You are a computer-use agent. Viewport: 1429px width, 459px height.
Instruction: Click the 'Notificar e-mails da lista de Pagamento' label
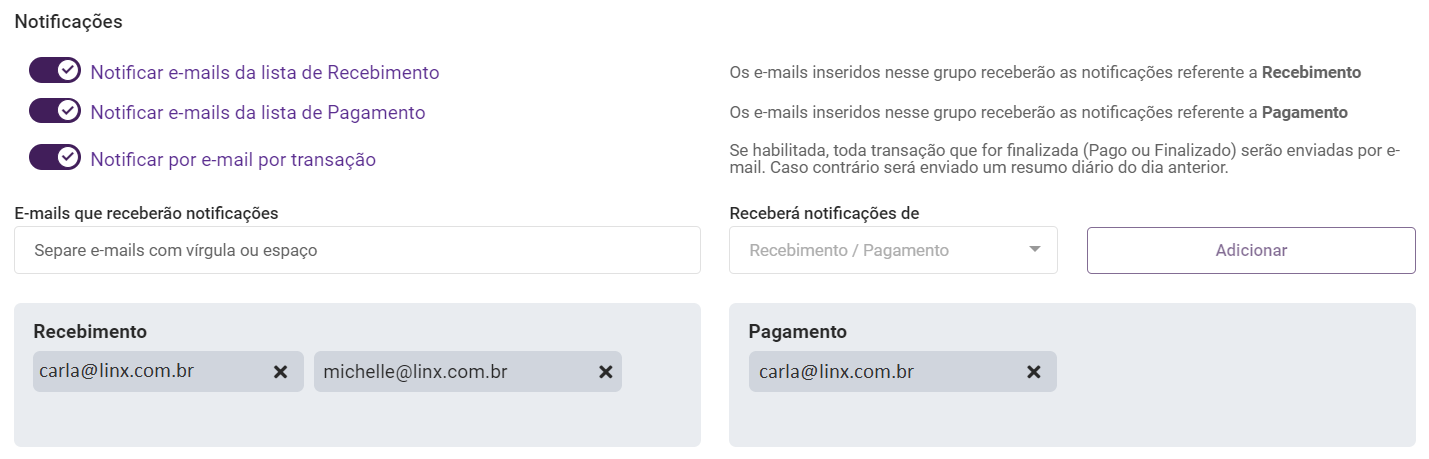[x=258, y=113]
